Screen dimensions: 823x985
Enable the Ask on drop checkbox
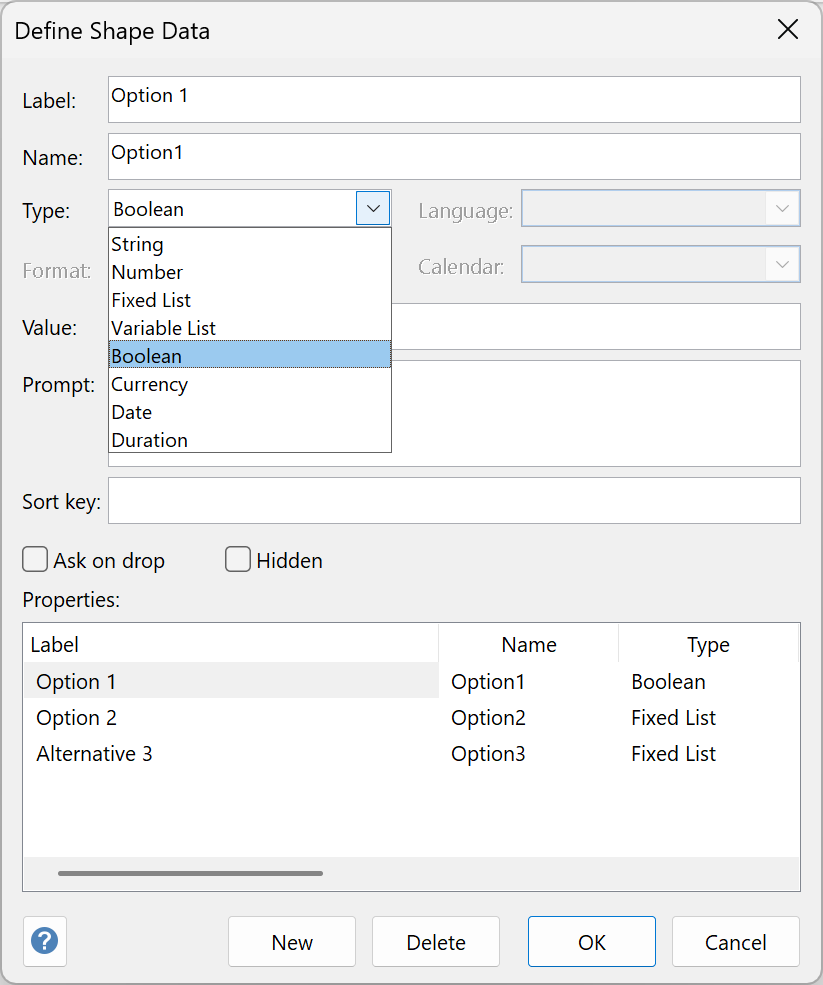pyautogui.click(x=35, y=560)
